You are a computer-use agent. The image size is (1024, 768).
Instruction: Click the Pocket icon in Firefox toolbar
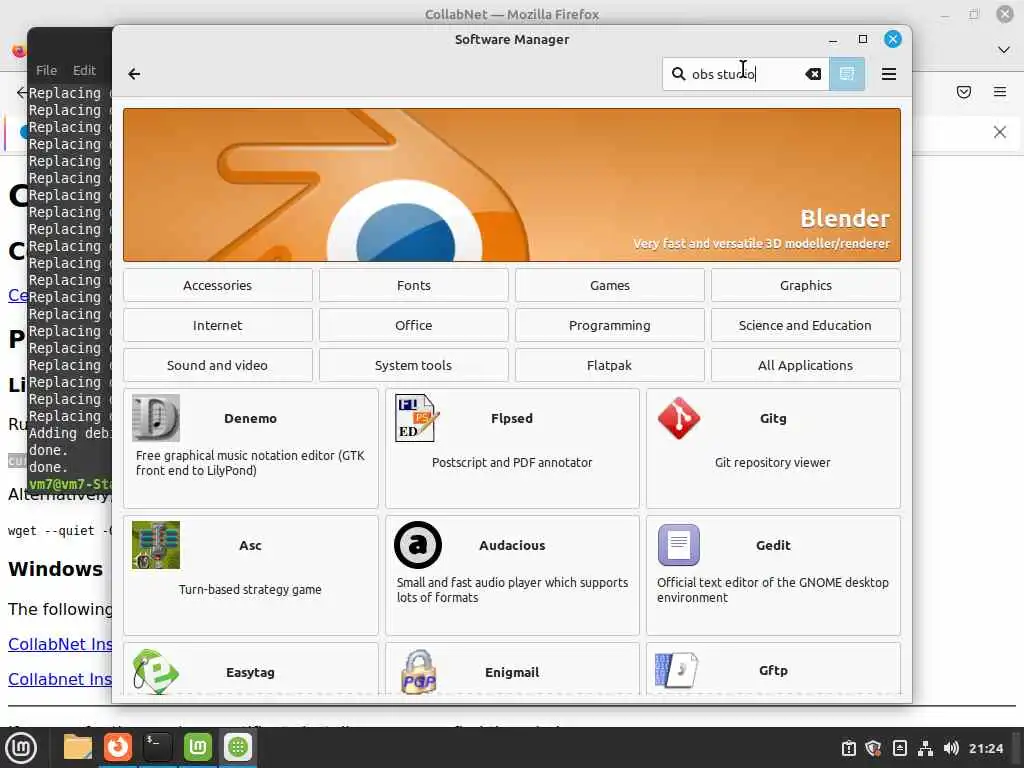point(964,92)
